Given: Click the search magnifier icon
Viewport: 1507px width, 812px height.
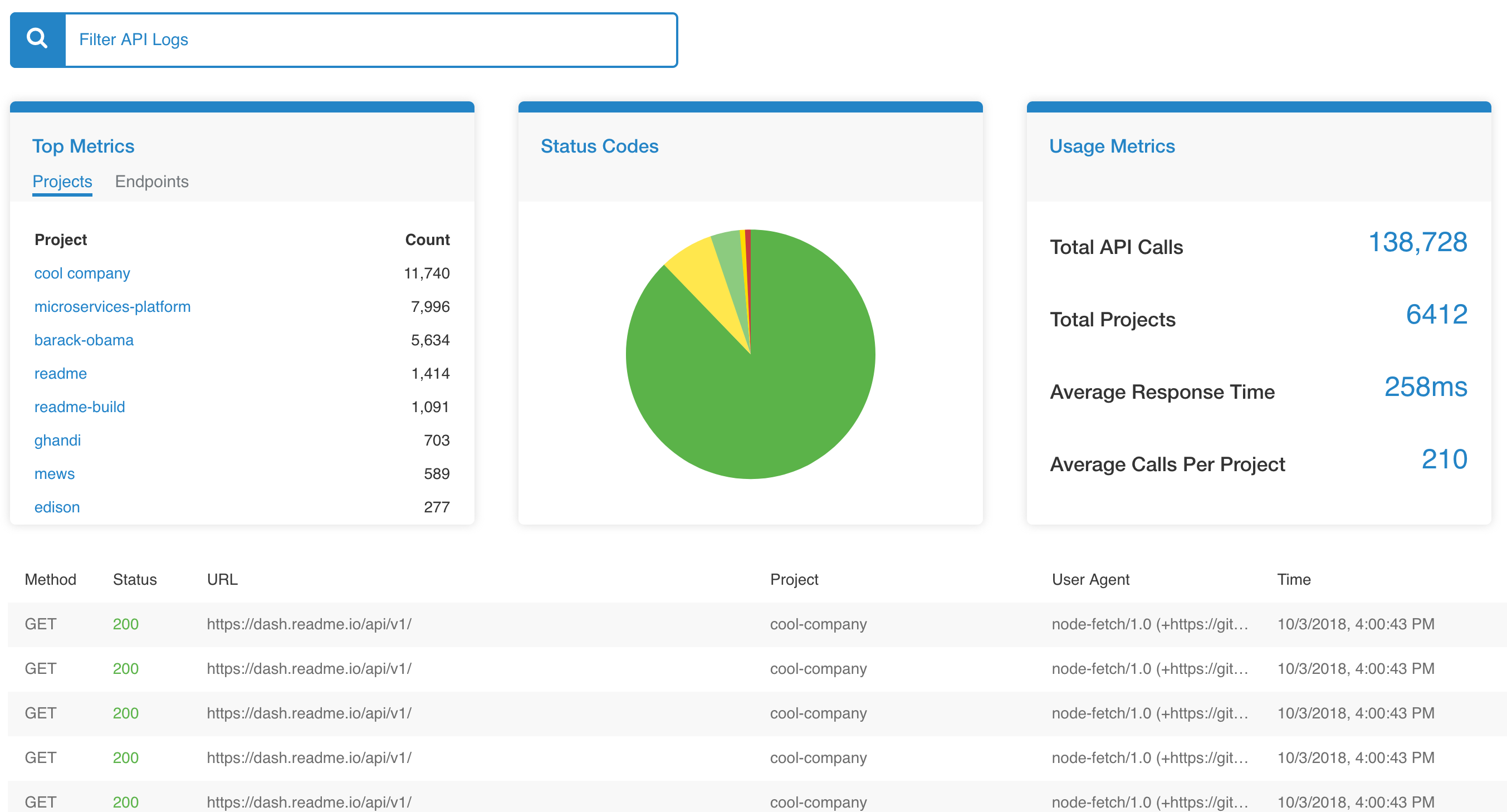Looking at the screenshot, I should point(37,40).
